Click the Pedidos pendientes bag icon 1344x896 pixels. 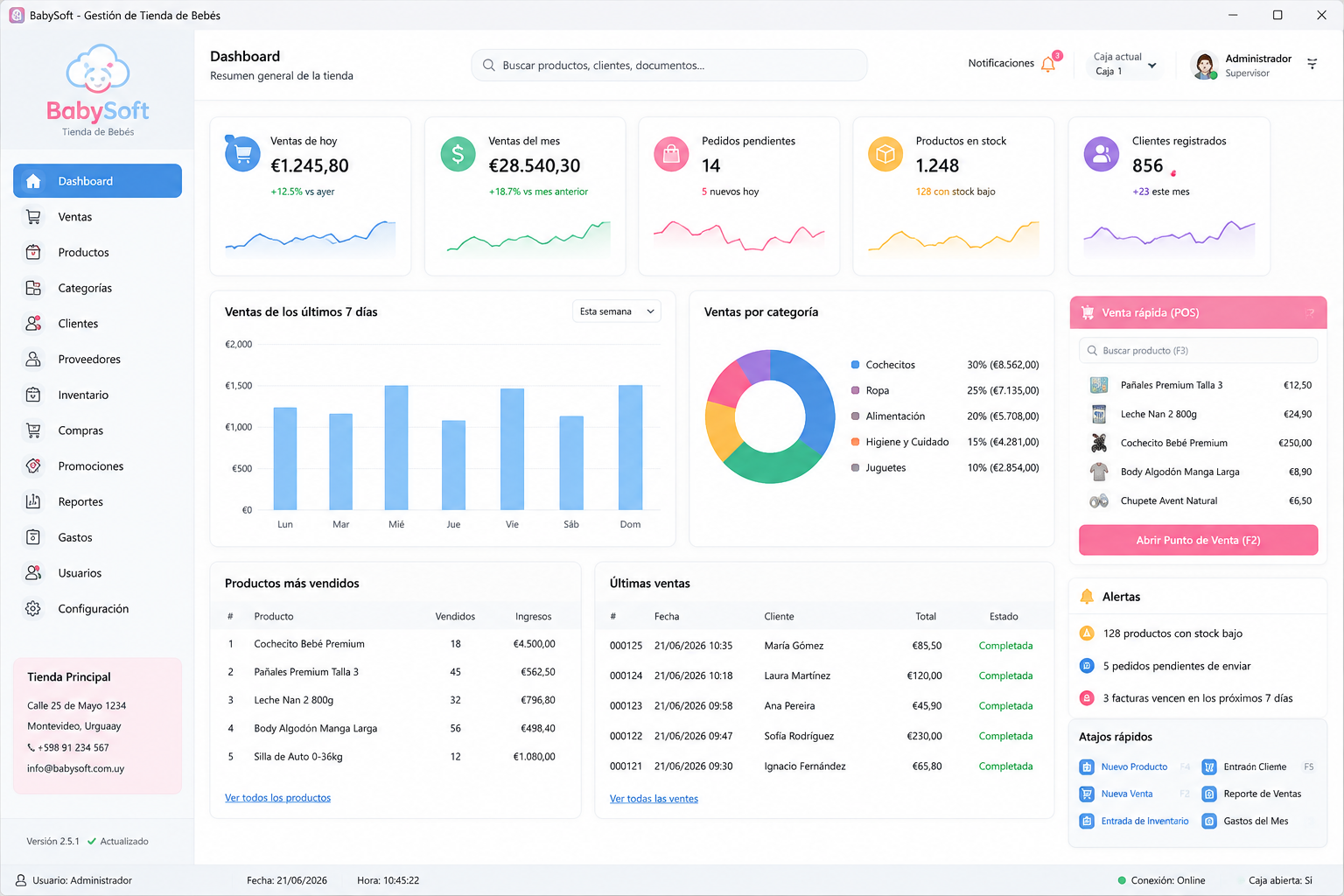tap(671, 155)
